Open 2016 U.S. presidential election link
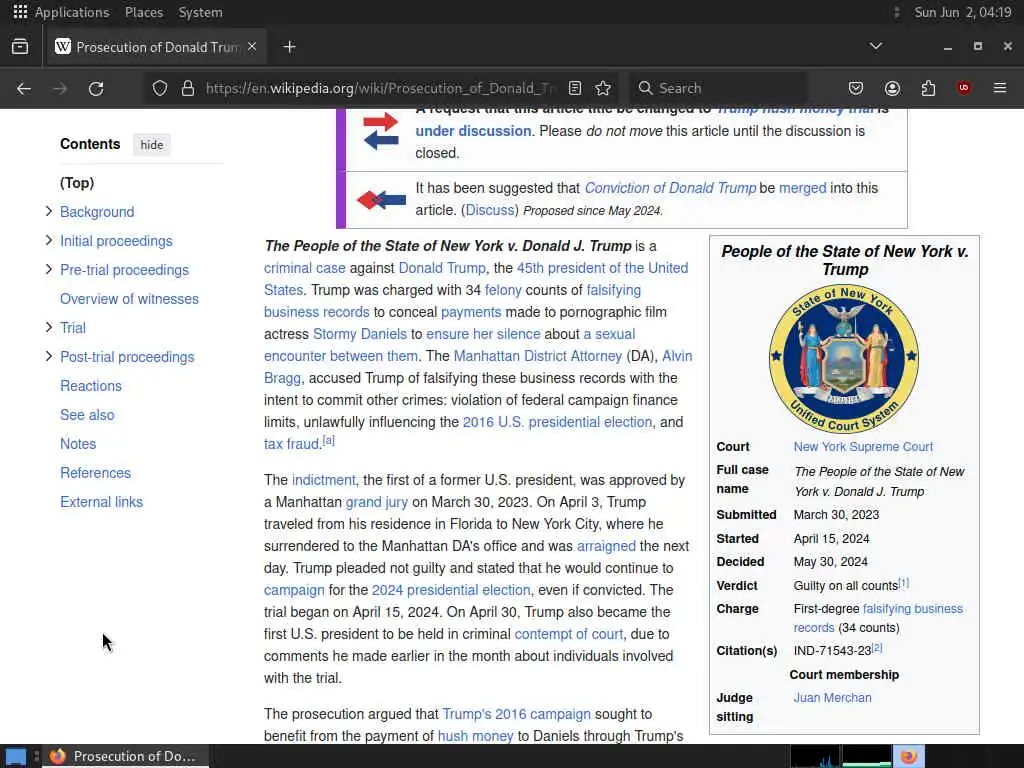 tap(557, 422)
